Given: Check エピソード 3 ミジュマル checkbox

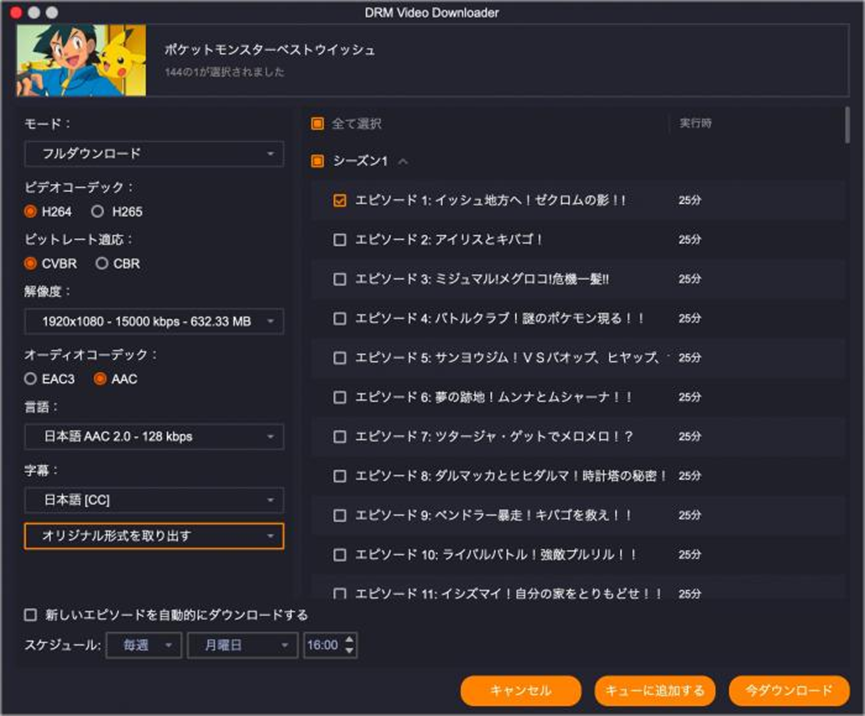Looking at the screenshot, I should point(340,279).
